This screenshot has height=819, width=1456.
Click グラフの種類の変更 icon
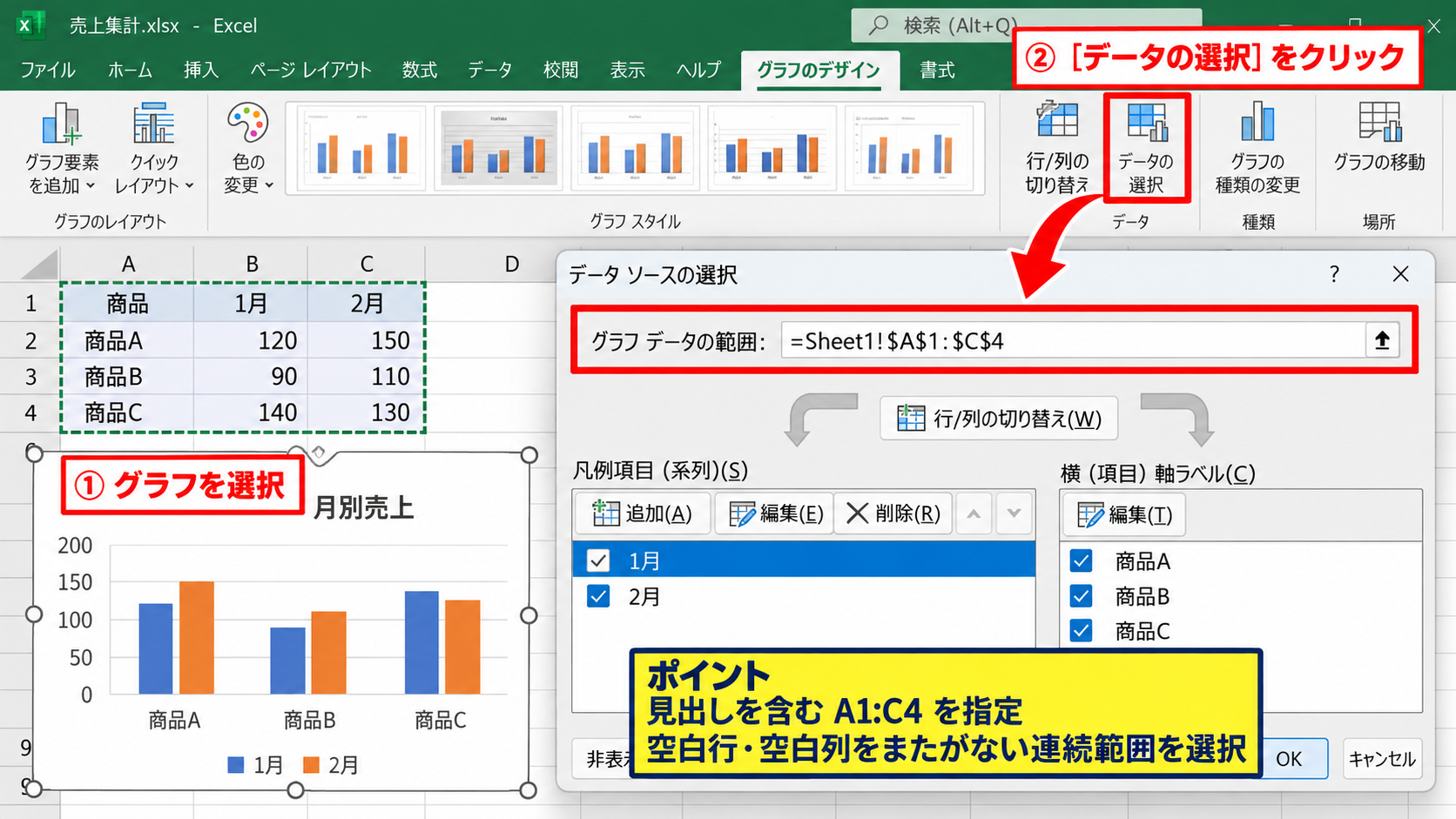[x=1257, y=121]
